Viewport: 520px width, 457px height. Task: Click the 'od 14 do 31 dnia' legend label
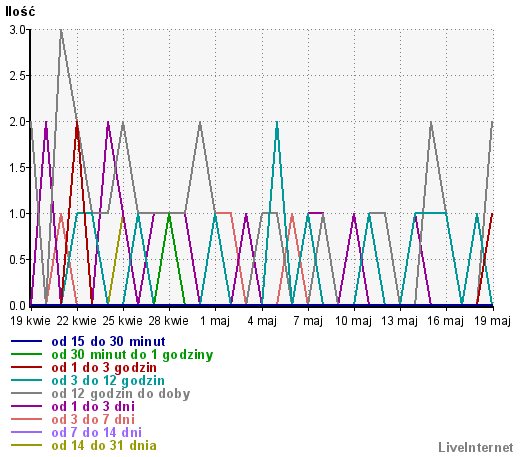pyautogui.click(x=104, y=446)
